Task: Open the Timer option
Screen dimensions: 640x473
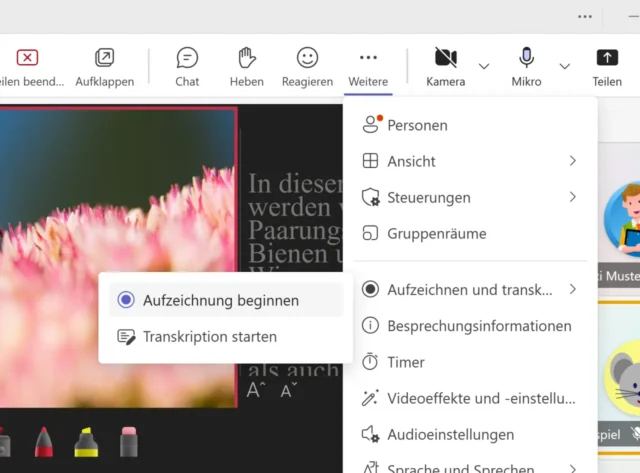Action: pyautogui.click(x=470, y=362)
